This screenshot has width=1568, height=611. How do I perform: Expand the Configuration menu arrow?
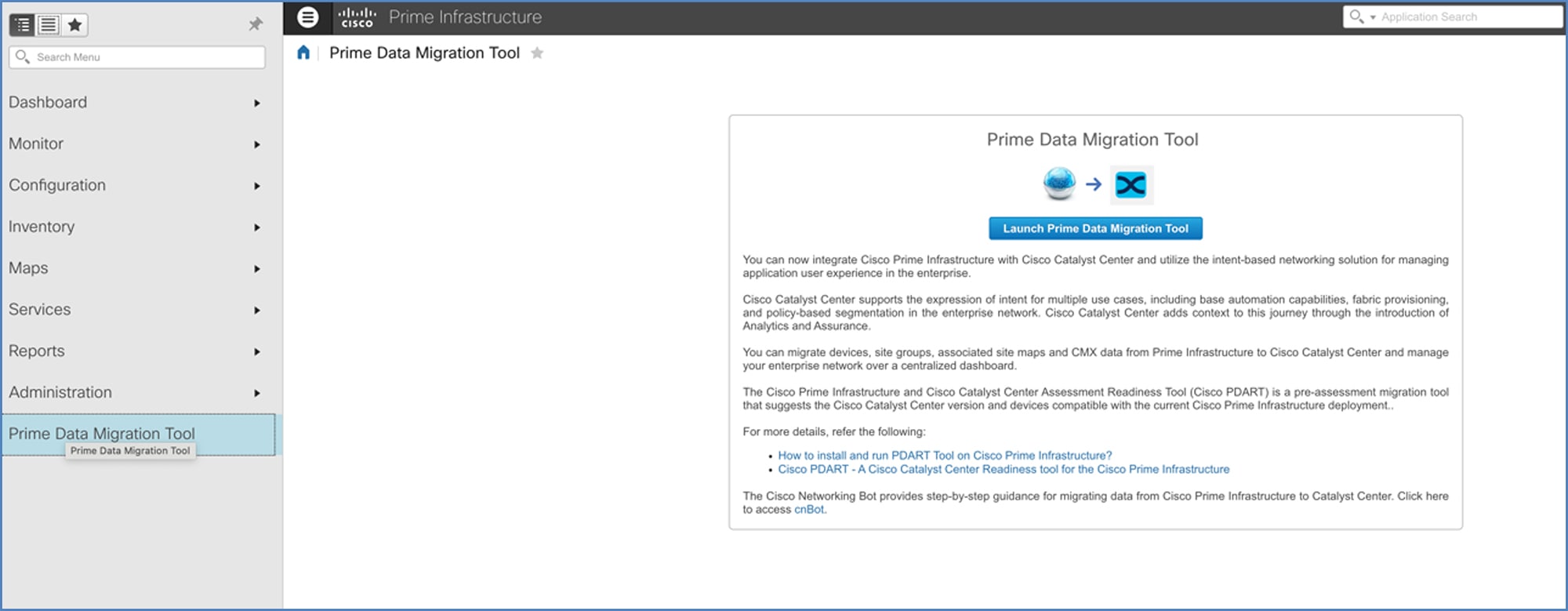[257, 186]
